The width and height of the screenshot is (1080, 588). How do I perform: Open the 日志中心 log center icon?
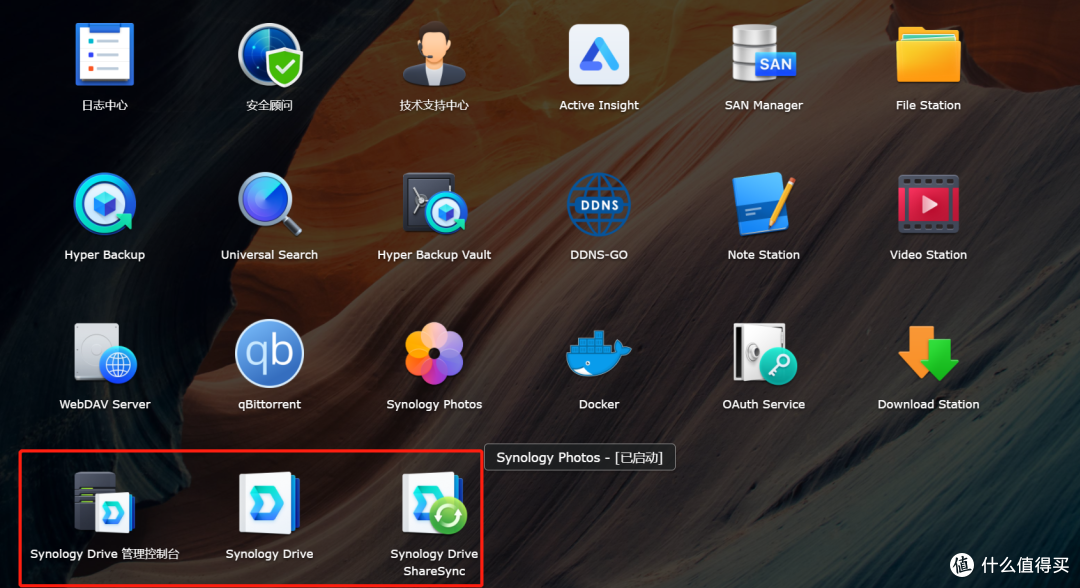(x=105, y=54)
